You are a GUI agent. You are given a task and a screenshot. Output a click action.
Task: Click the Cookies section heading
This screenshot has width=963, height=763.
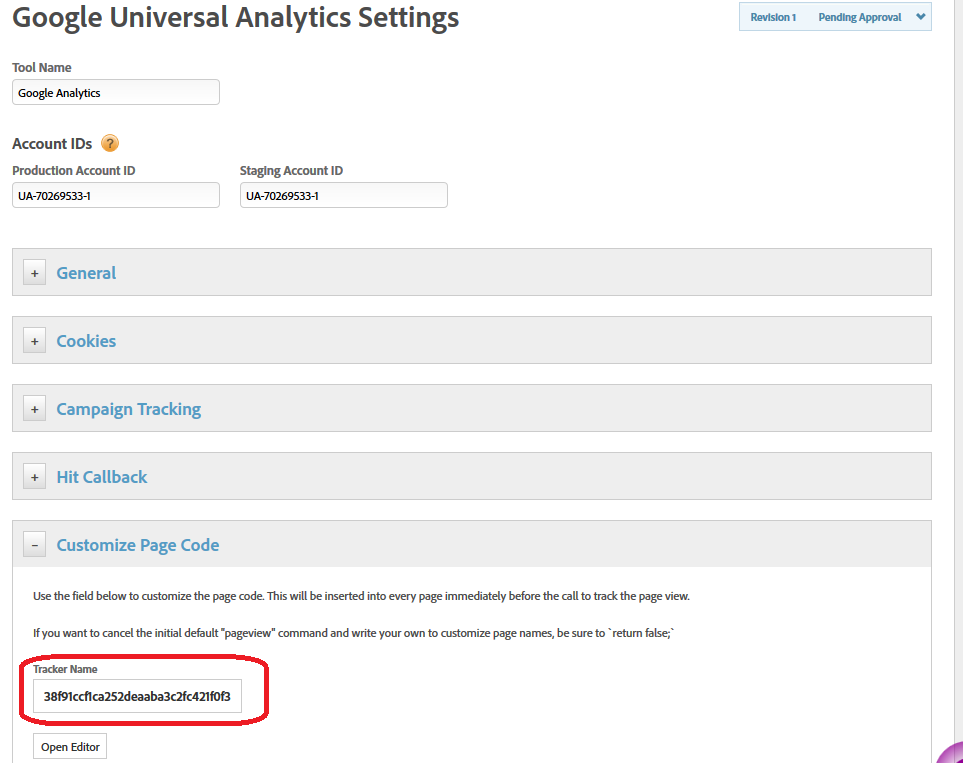point(86,341)
